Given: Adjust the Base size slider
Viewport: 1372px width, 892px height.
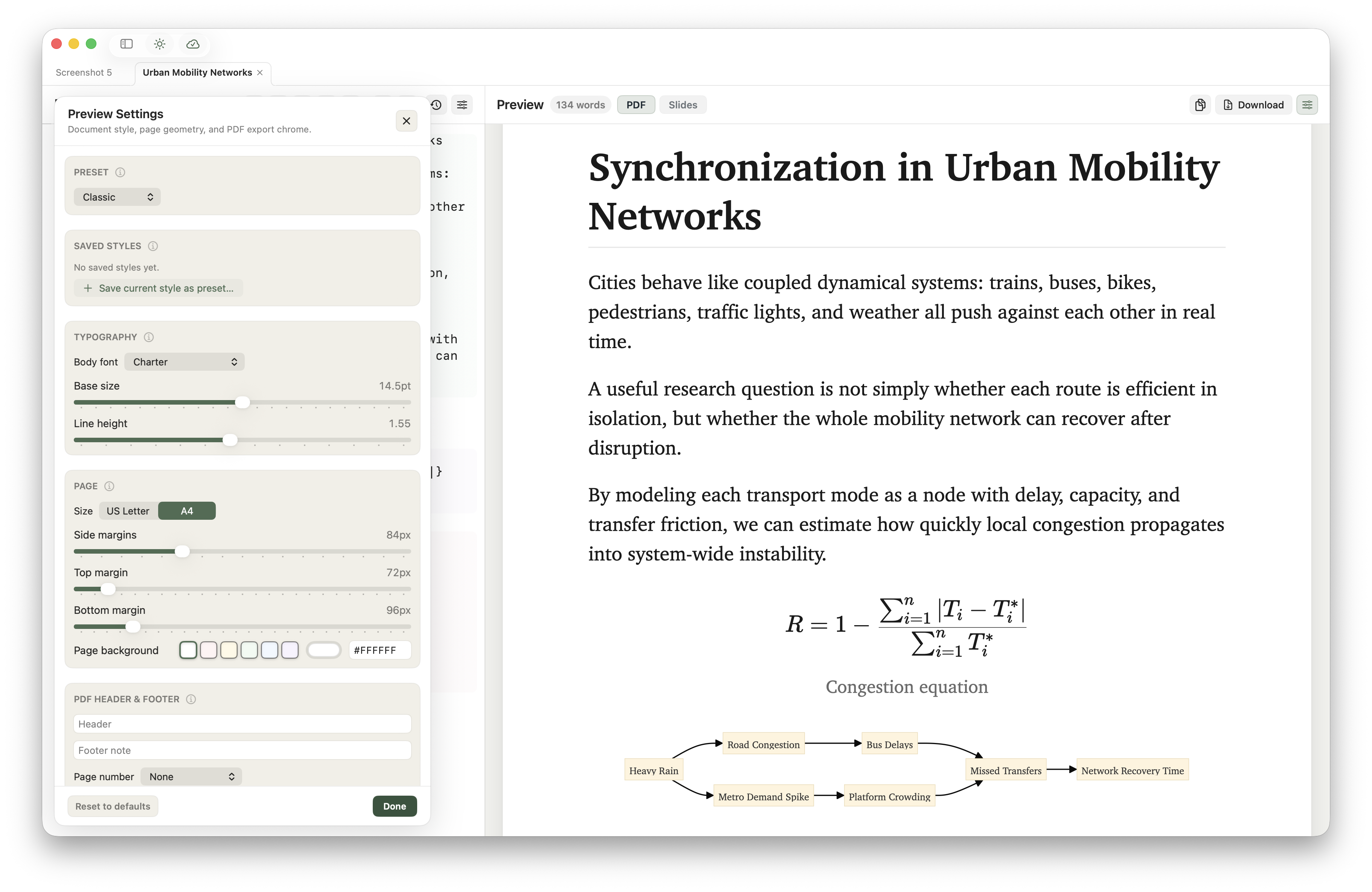Looking at the screenshot, I should (242, 402).
